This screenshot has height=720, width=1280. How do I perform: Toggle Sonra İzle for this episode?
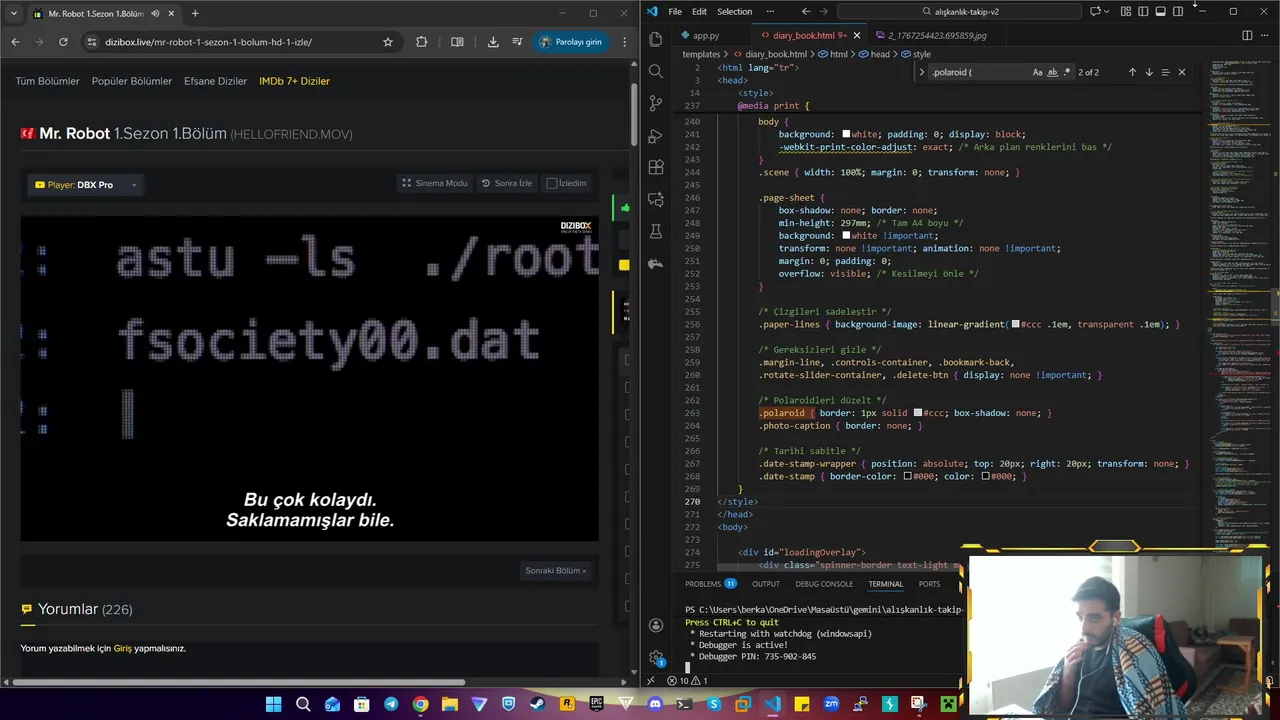tap(506, 183)
